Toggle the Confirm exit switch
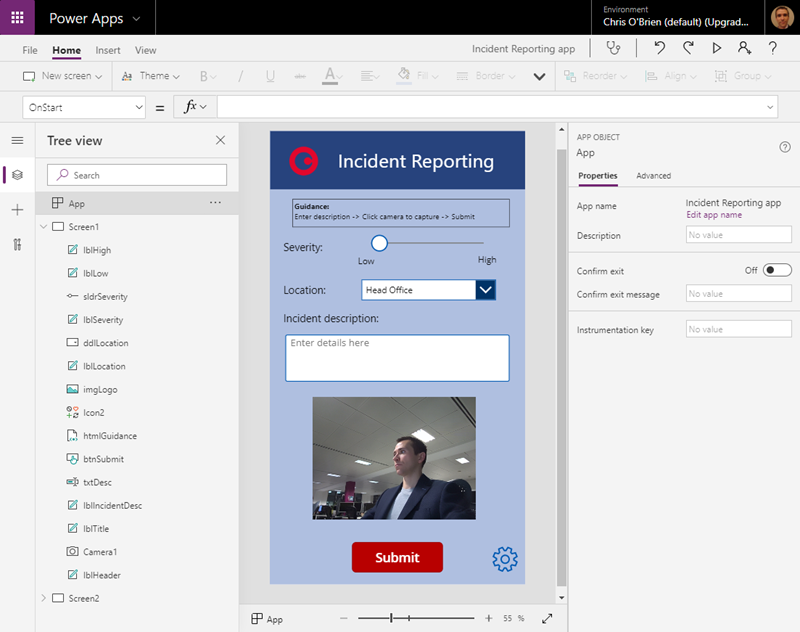Viewport: 800px width, 632px height. [777, 270]
